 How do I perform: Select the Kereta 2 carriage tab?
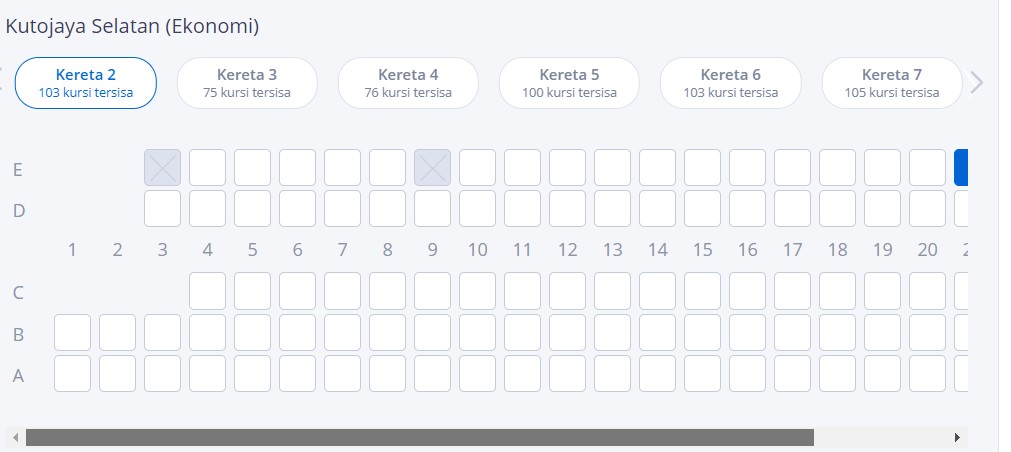point(86,83)
